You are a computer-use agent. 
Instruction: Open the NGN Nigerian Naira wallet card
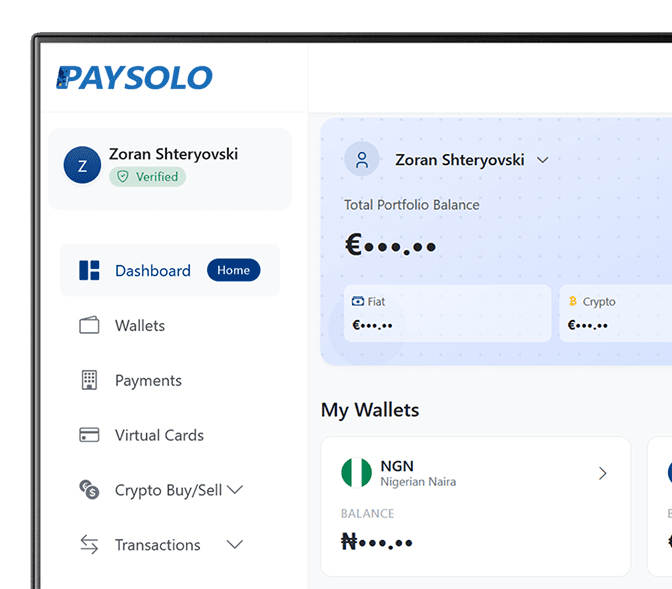point(475,506)
